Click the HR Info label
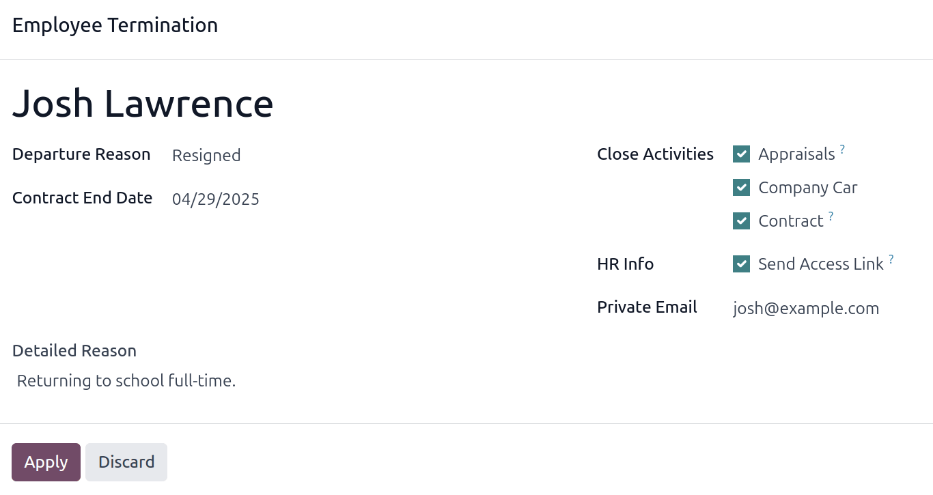 pyautogui.click(x=625, y=264)
